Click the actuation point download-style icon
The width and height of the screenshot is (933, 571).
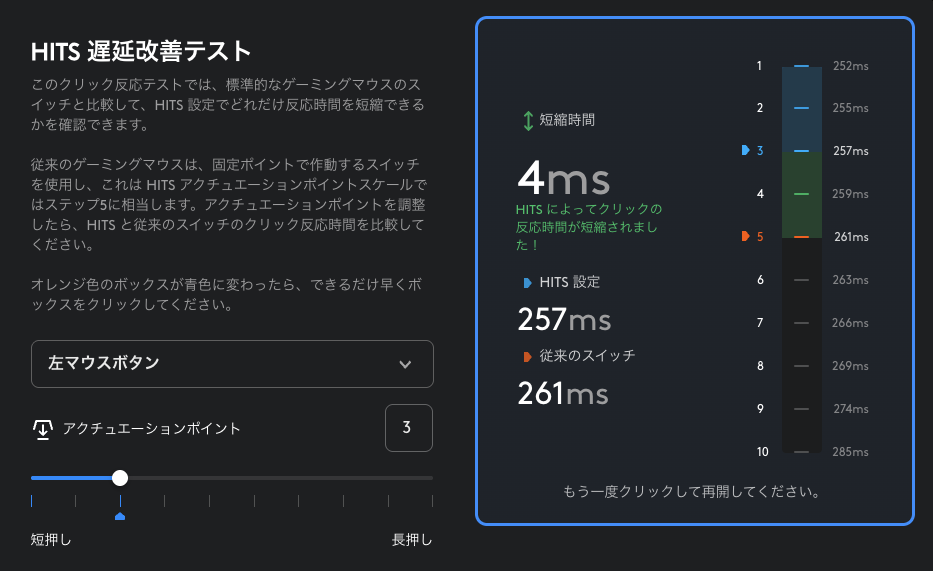43,429
